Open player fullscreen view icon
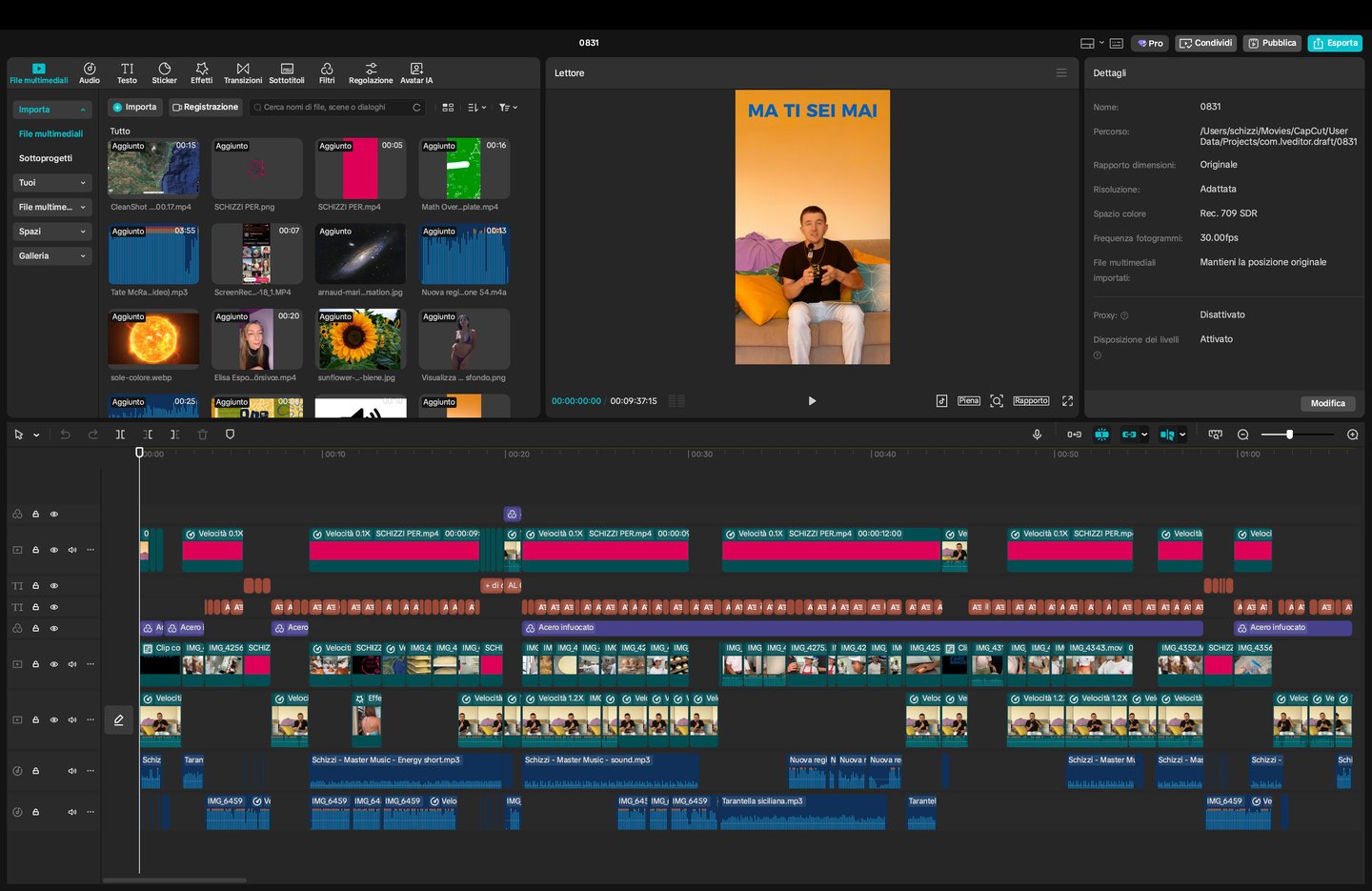 (1067, 401)
